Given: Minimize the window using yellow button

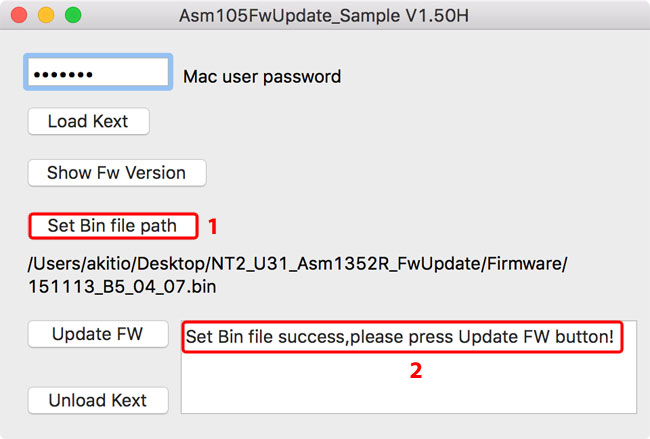Looking at the screenshot, I should point(46,16).
